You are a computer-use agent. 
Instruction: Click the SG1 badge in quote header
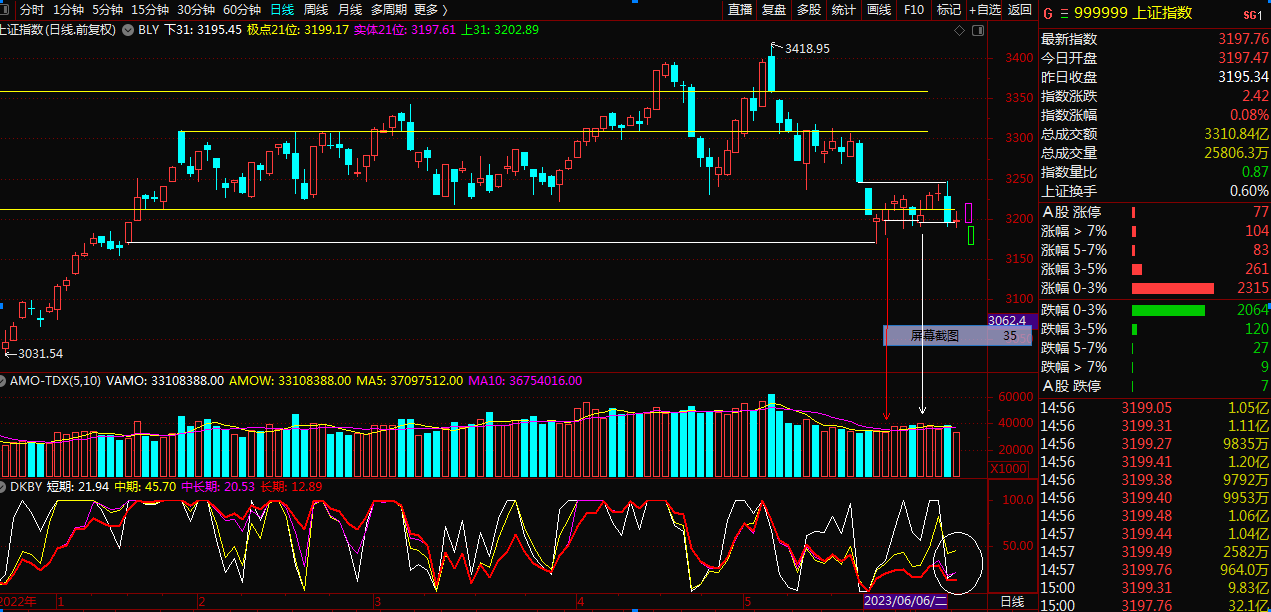click(1252, 14)
